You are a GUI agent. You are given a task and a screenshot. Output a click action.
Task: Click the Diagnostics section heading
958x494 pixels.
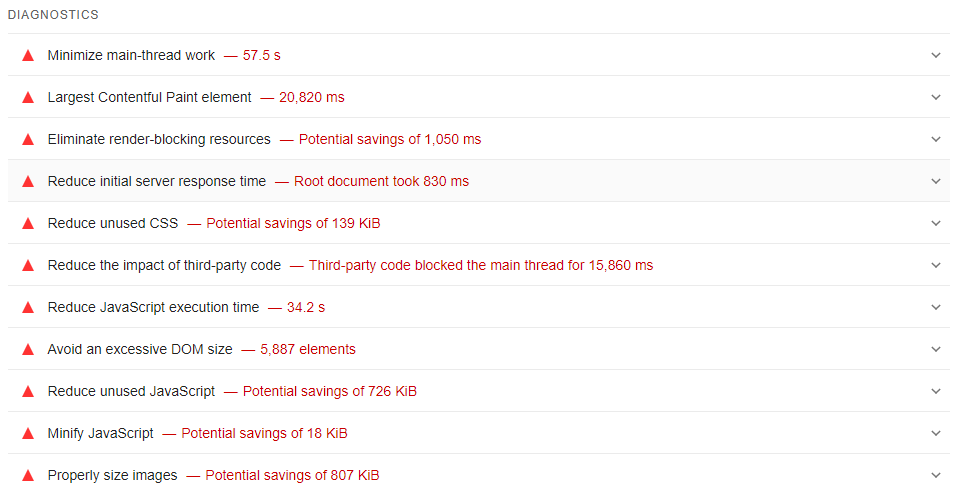(53, 16)
